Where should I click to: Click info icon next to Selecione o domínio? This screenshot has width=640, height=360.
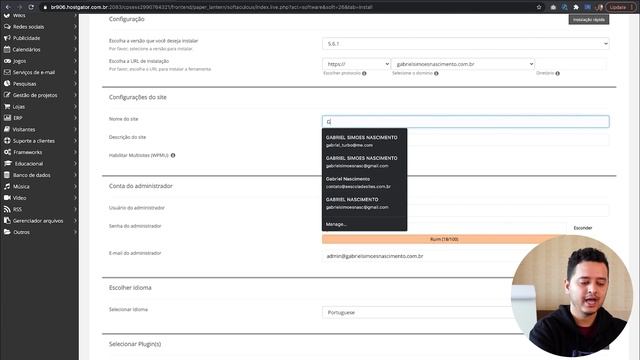click(436, 73)
